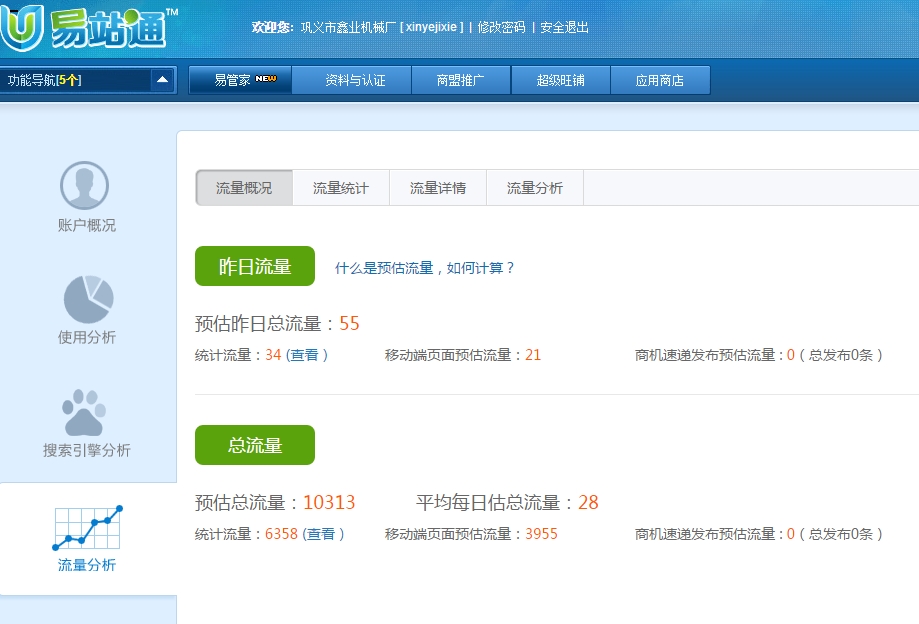The height and width of the screenshot is (624, 919).
Task: Open the 应用商店 menu item
Action: pos(660,80)
